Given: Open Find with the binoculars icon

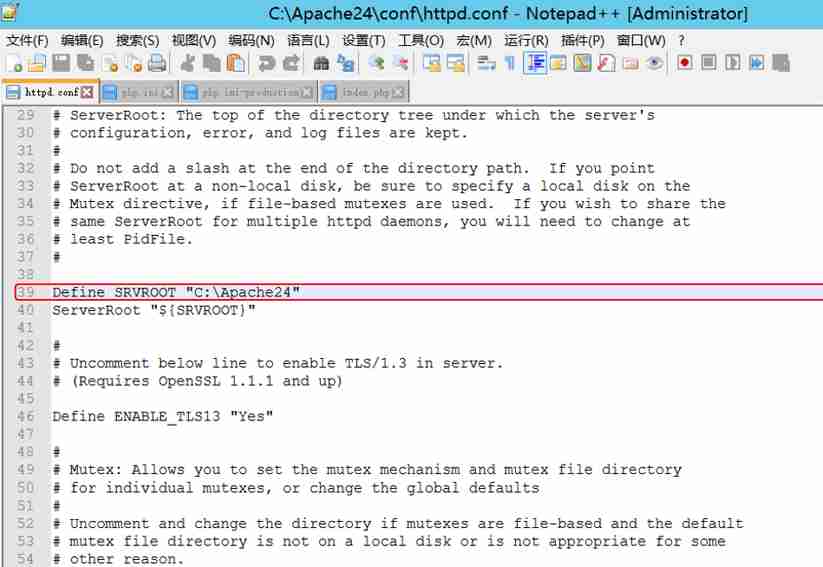Looking at the screenshot, I should coord(321,64).
